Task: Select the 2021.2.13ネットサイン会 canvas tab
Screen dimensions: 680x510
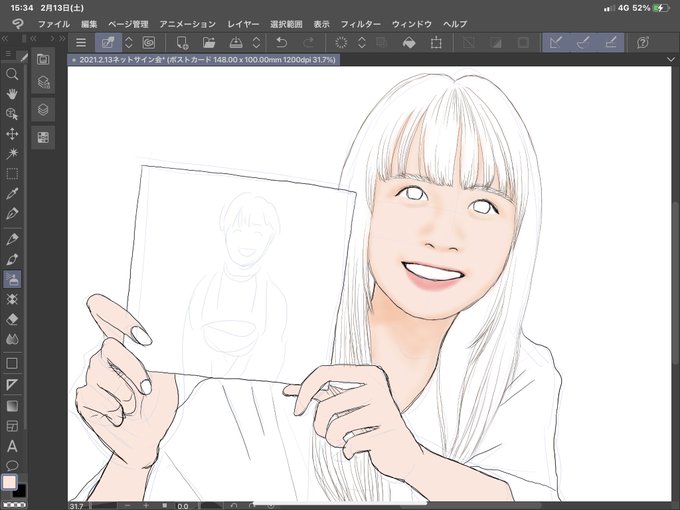Action: [204, 59]
